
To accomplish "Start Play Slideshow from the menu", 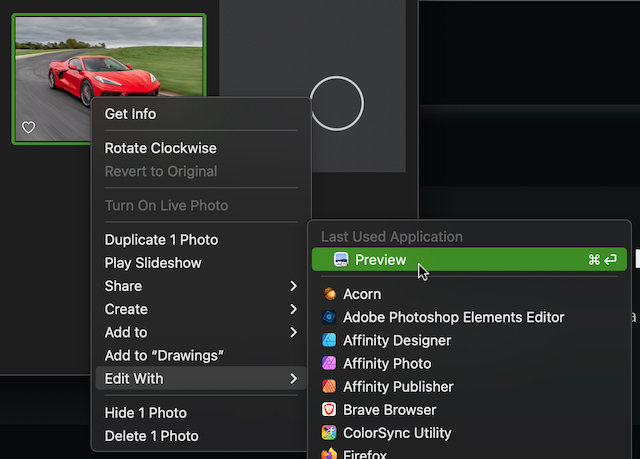I will pos(200,263).
